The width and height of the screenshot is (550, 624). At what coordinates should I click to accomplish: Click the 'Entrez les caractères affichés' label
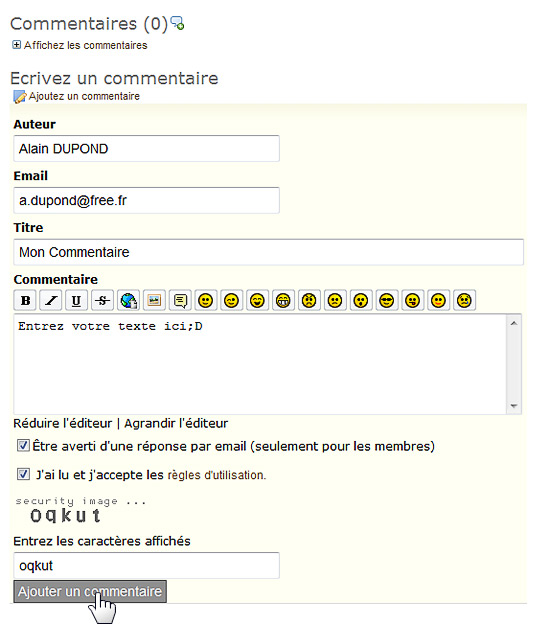102,541
